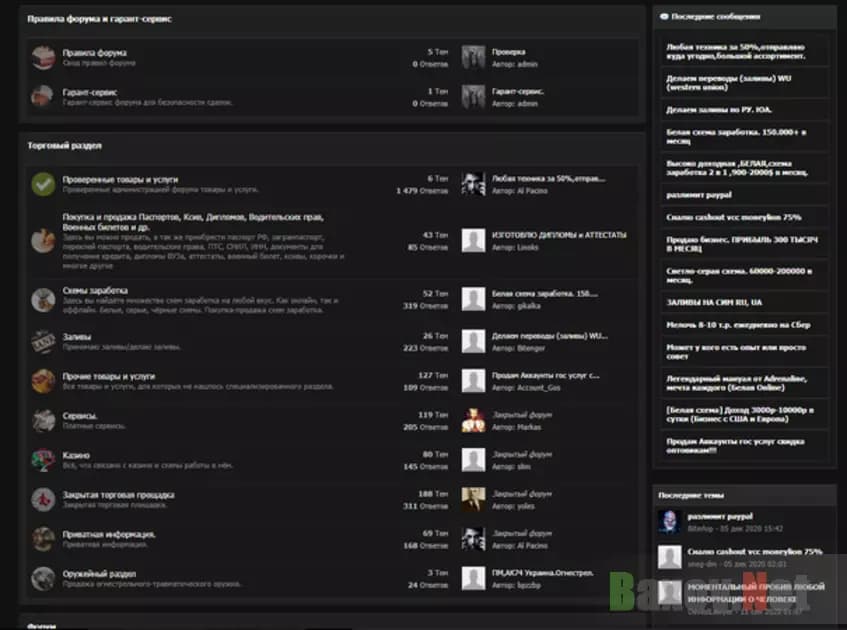Screen dimensions: 847x630
Task: Click the Приватная информация category icon
Action: click(x=42, y=539)
